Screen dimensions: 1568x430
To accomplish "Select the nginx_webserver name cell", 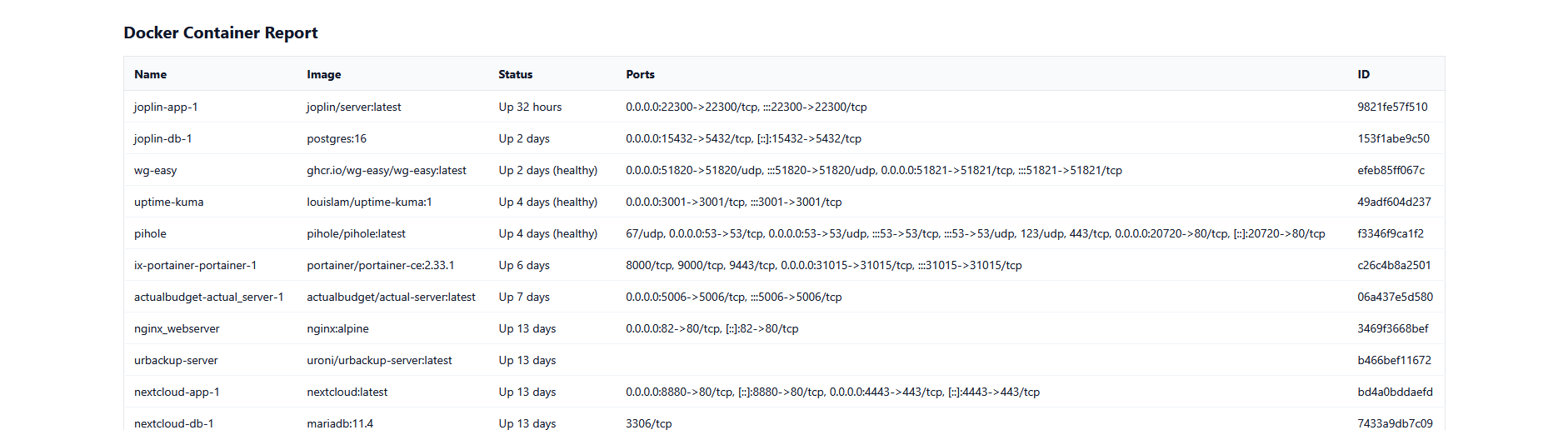I will pyautogui.click(x=177, y=328).
